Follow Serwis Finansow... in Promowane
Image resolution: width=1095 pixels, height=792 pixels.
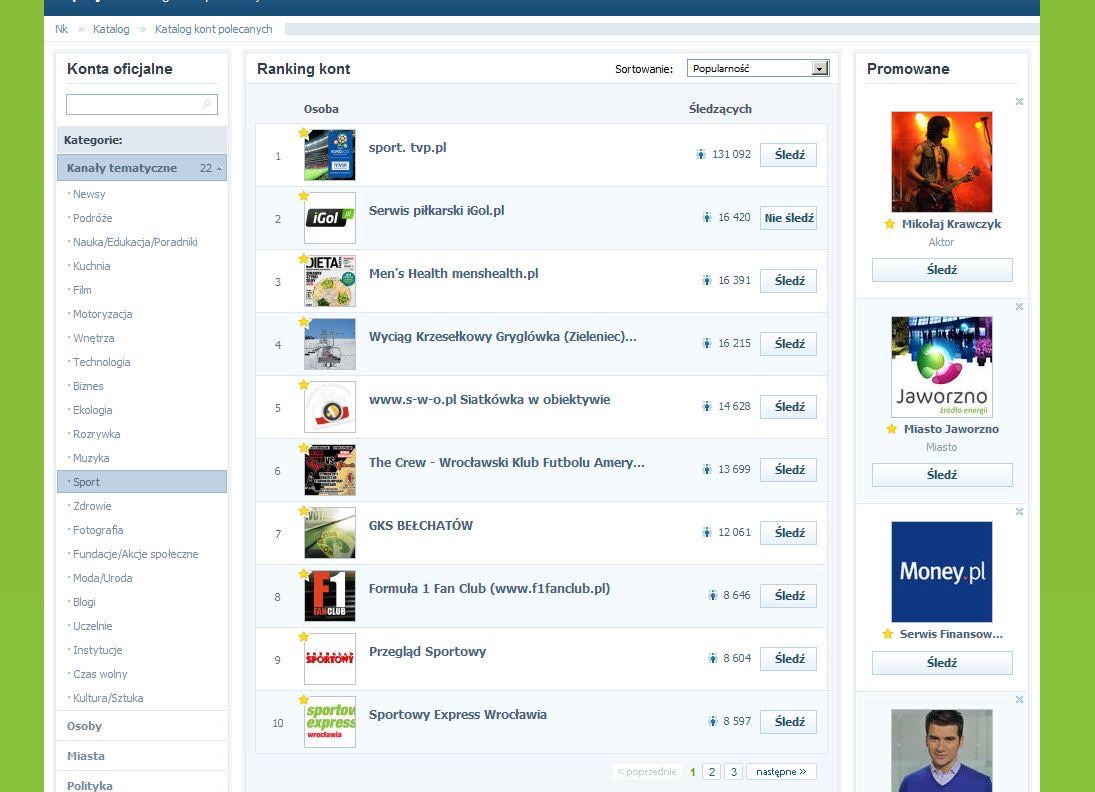(x=942, y=663)
